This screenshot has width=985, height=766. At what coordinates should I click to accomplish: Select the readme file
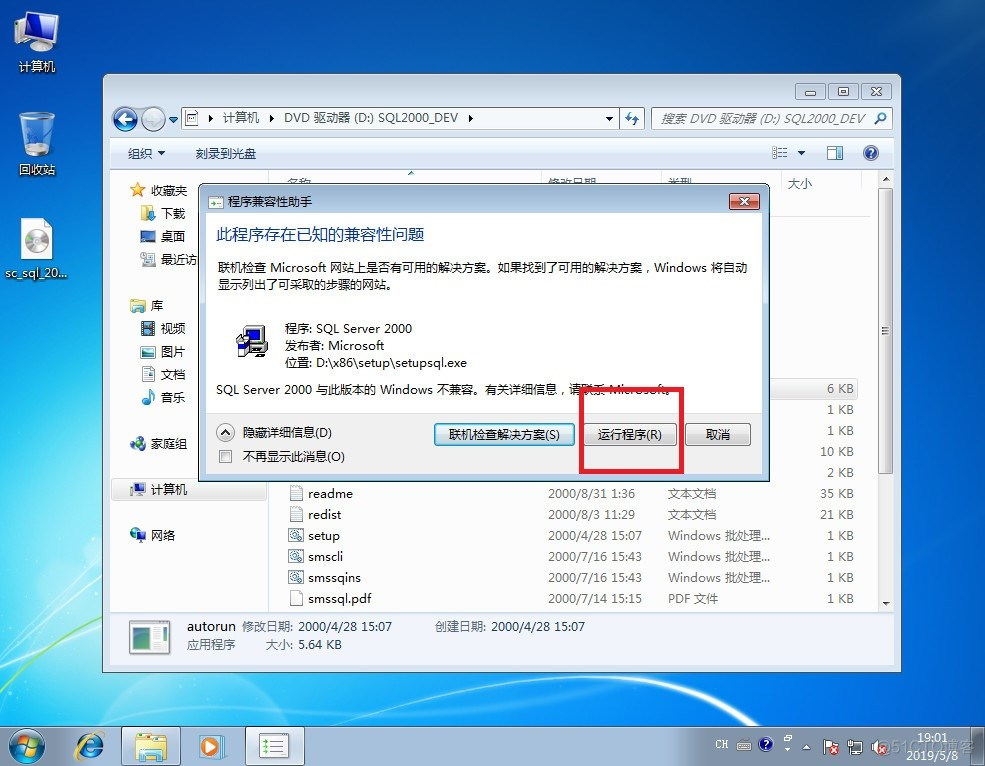[x=330, y=493]
